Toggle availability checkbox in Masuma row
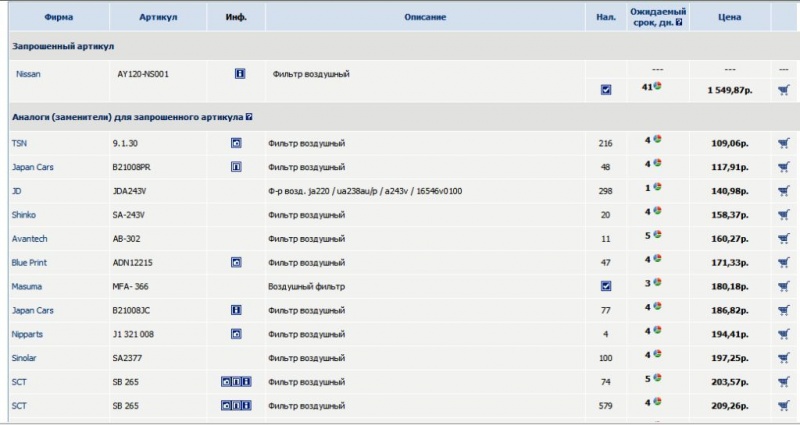 point(606,286)
